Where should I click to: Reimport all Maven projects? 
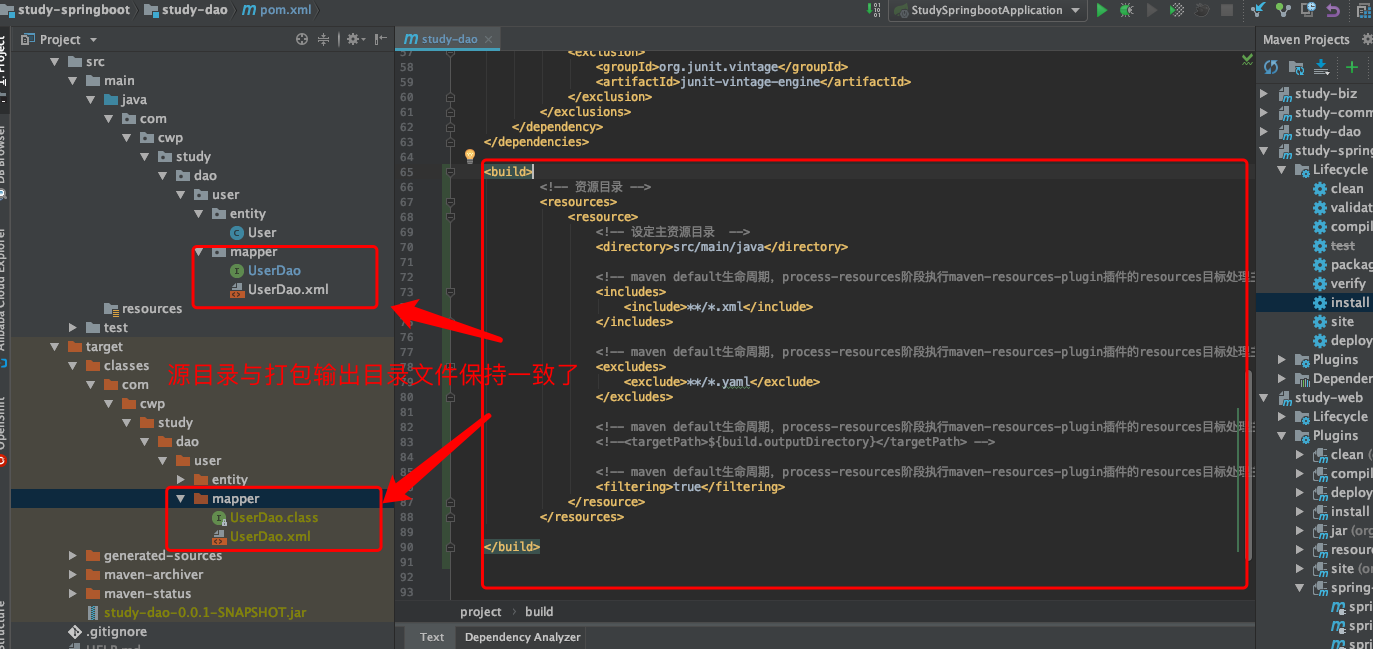click(x=1271, y=67)
